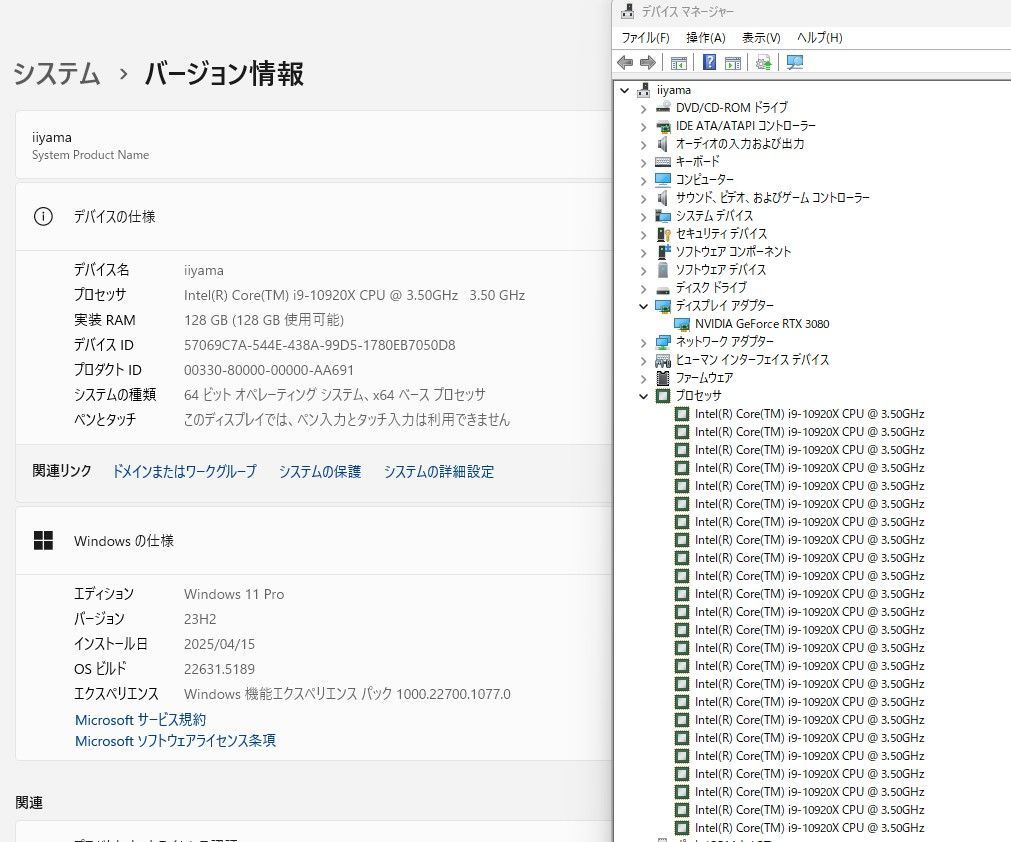Expand the キーボード device category

point(643,162)
